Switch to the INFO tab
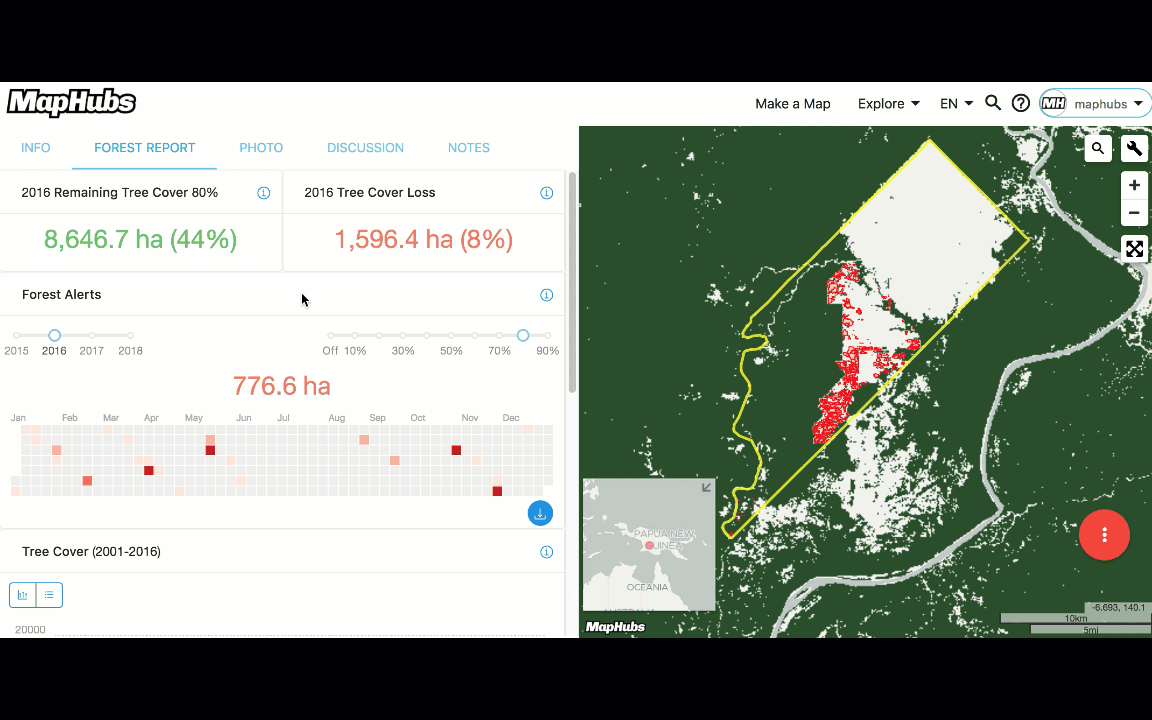Screen dimensions: 1152x720 point(35,148)
